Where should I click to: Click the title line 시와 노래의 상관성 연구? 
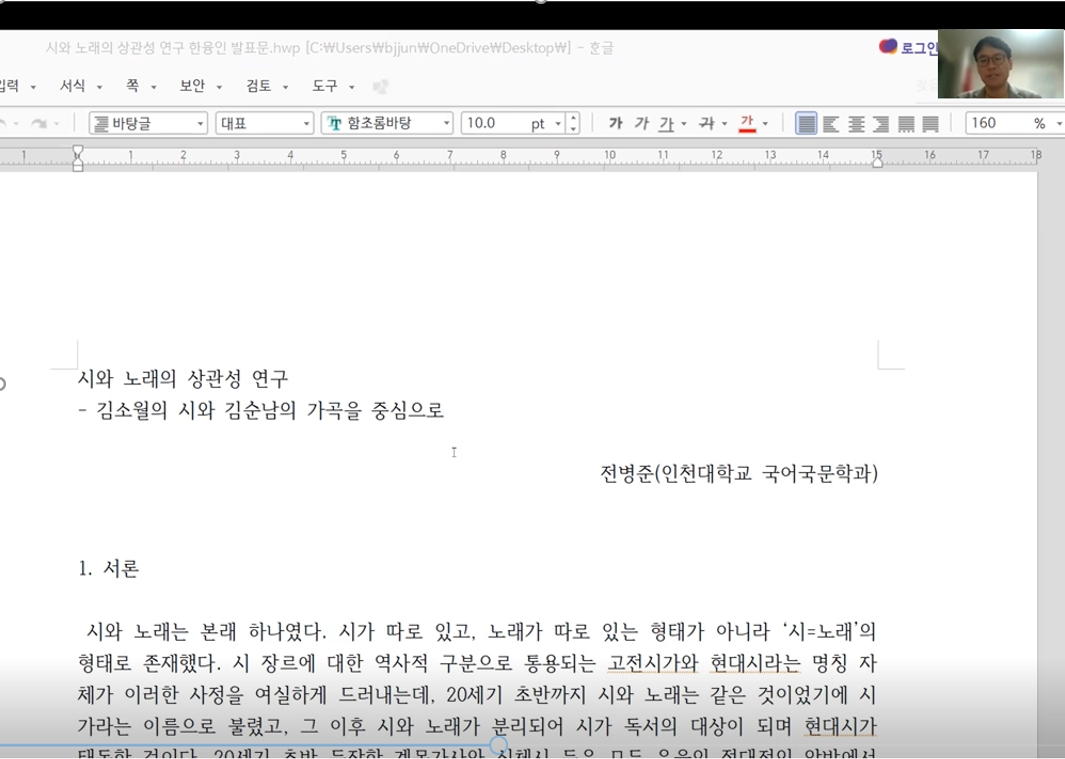[x=183, y=378]
